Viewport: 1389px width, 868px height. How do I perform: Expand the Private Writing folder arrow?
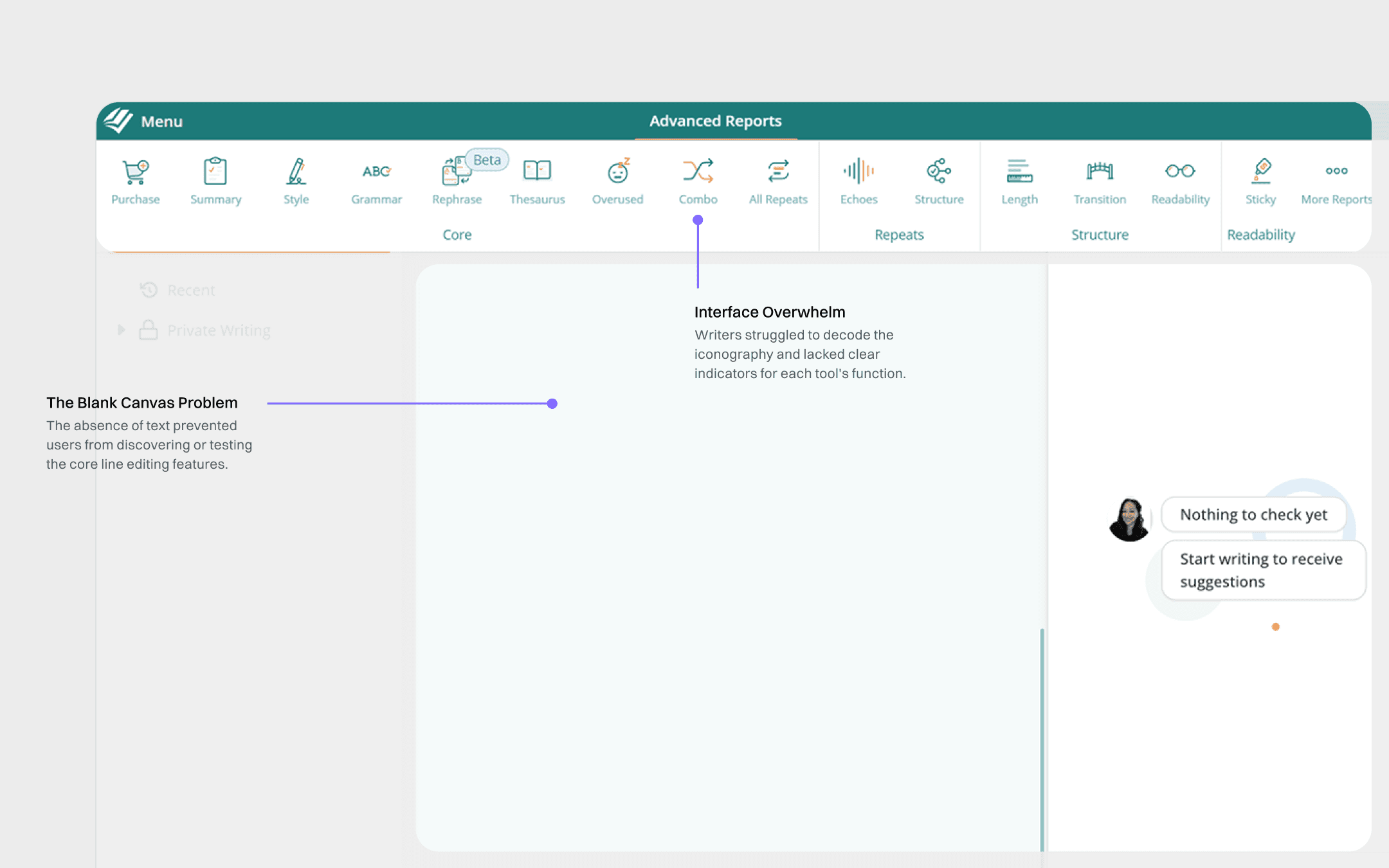pyautogui.click(x=121, y=330)
